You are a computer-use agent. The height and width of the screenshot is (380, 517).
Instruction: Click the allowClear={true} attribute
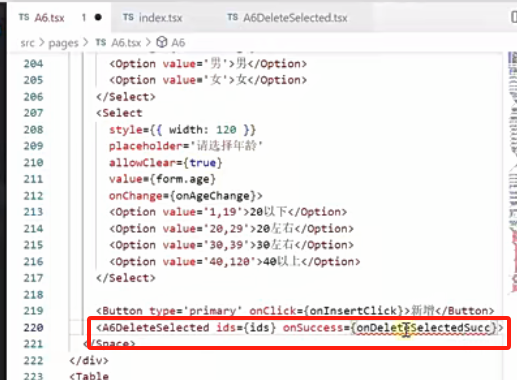166,162
